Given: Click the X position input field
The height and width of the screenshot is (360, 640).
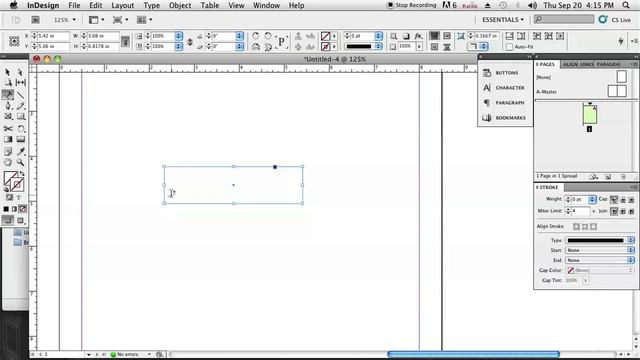Looking at the screenshot, I should 53,36.
